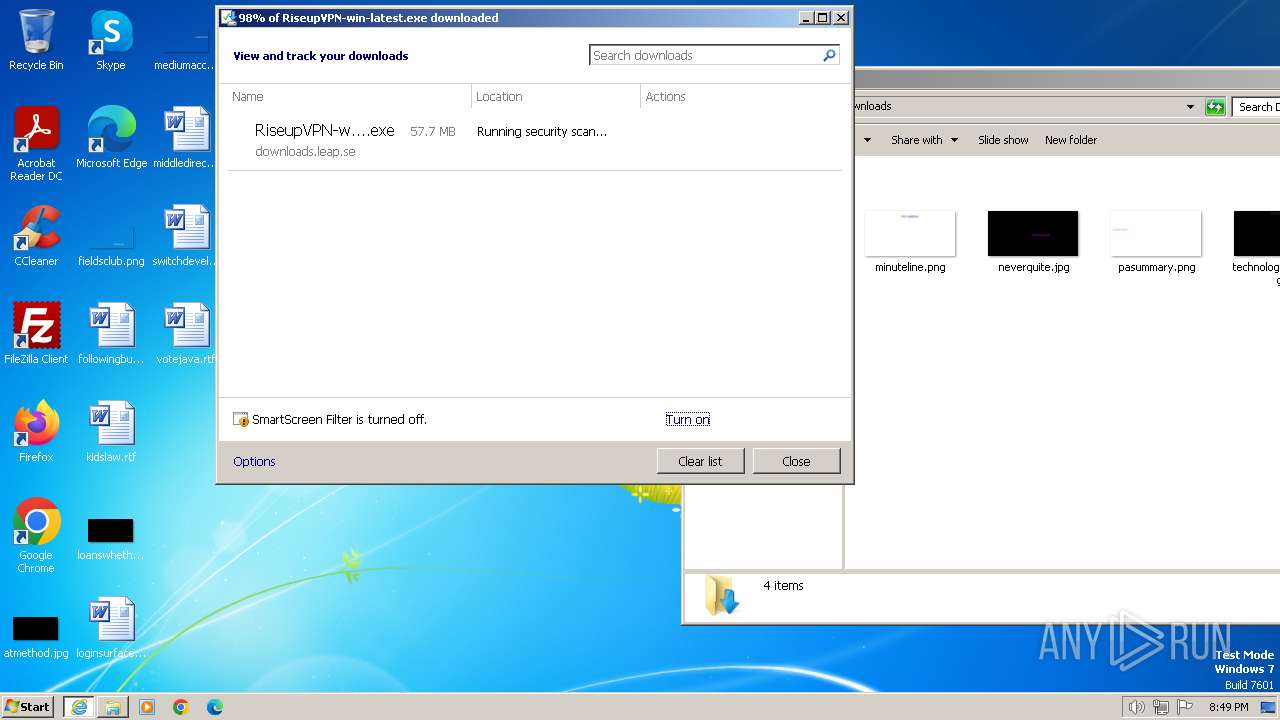Image resolution: width=1280 pixels, height=720 pixels.
Task: Open the Recycle Bin desktop icon
Action: coord(36,41)
